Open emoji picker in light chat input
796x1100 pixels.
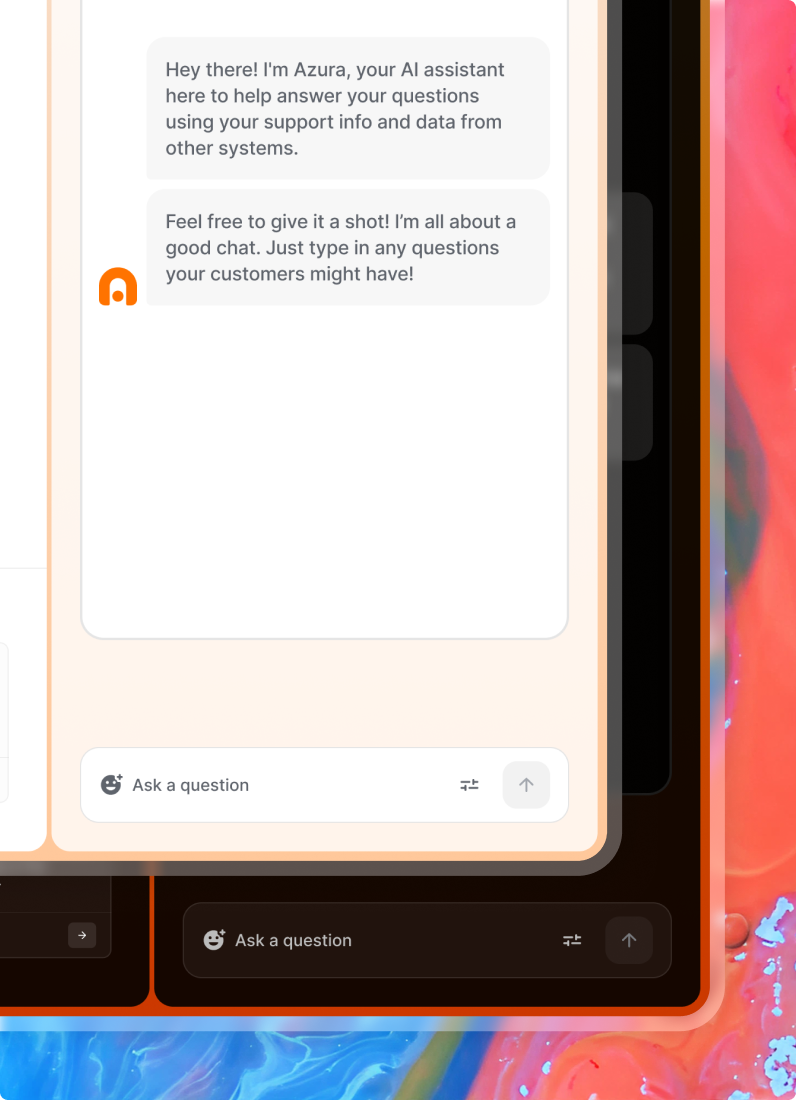pos(112,784)
